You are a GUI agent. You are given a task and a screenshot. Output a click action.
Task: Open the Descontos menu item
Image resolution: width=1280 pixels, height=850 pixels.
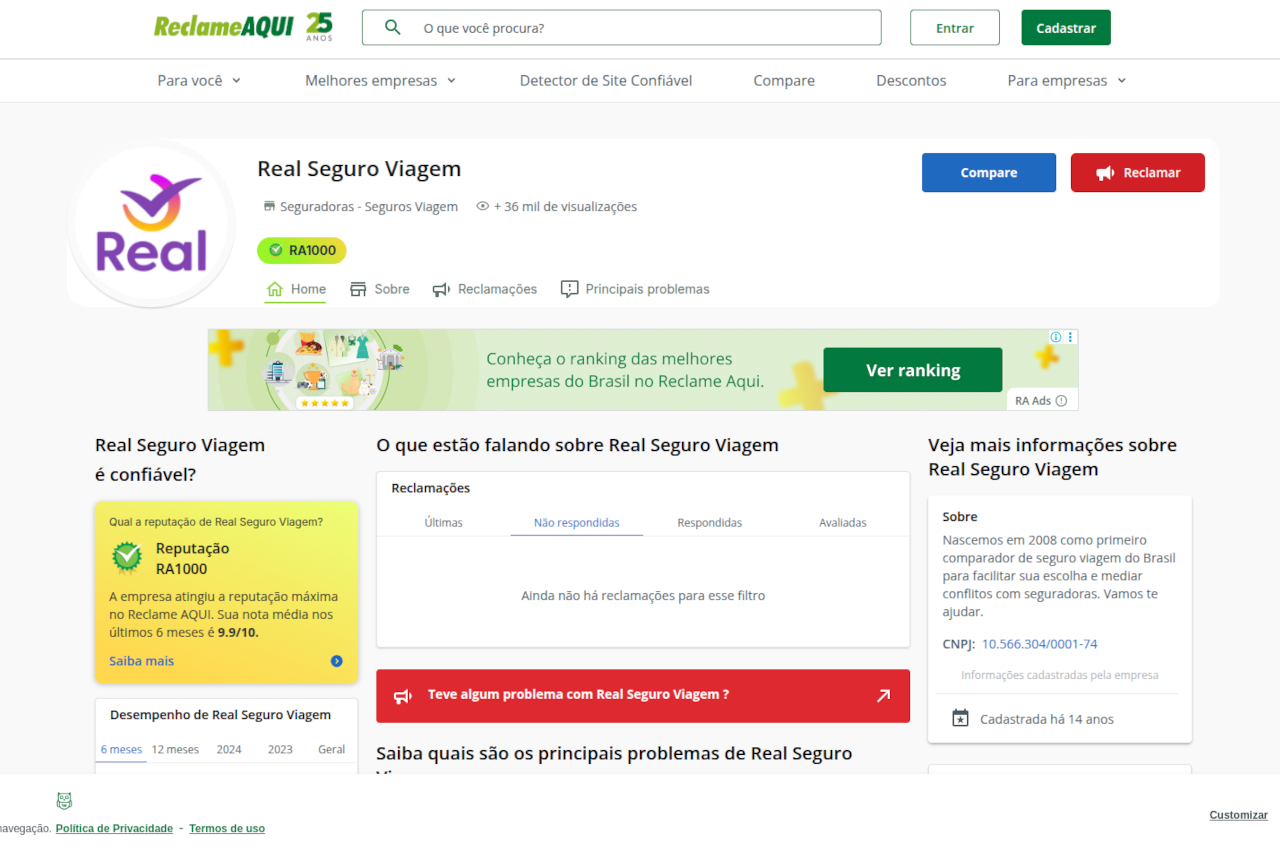pyautogui.click(x=911, y=80)
